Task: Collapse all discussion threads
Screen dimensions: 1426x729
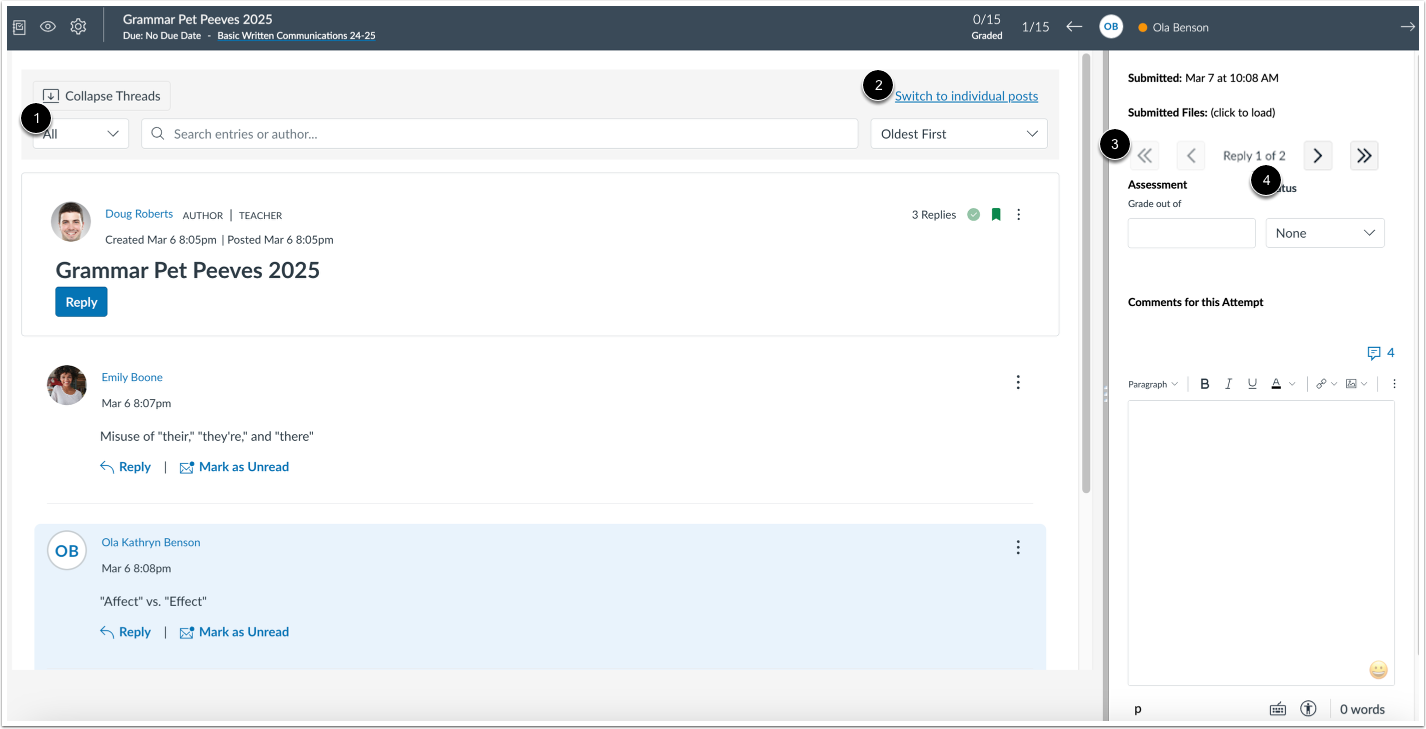Action: tap(102, 96)
